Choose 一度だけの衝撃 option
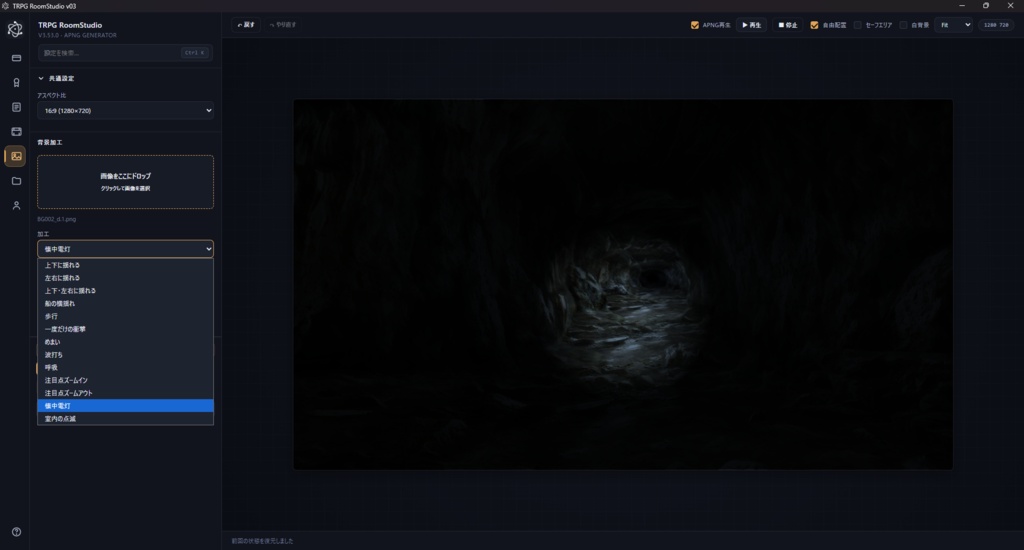1024x550 pixels. pos(125,329)
